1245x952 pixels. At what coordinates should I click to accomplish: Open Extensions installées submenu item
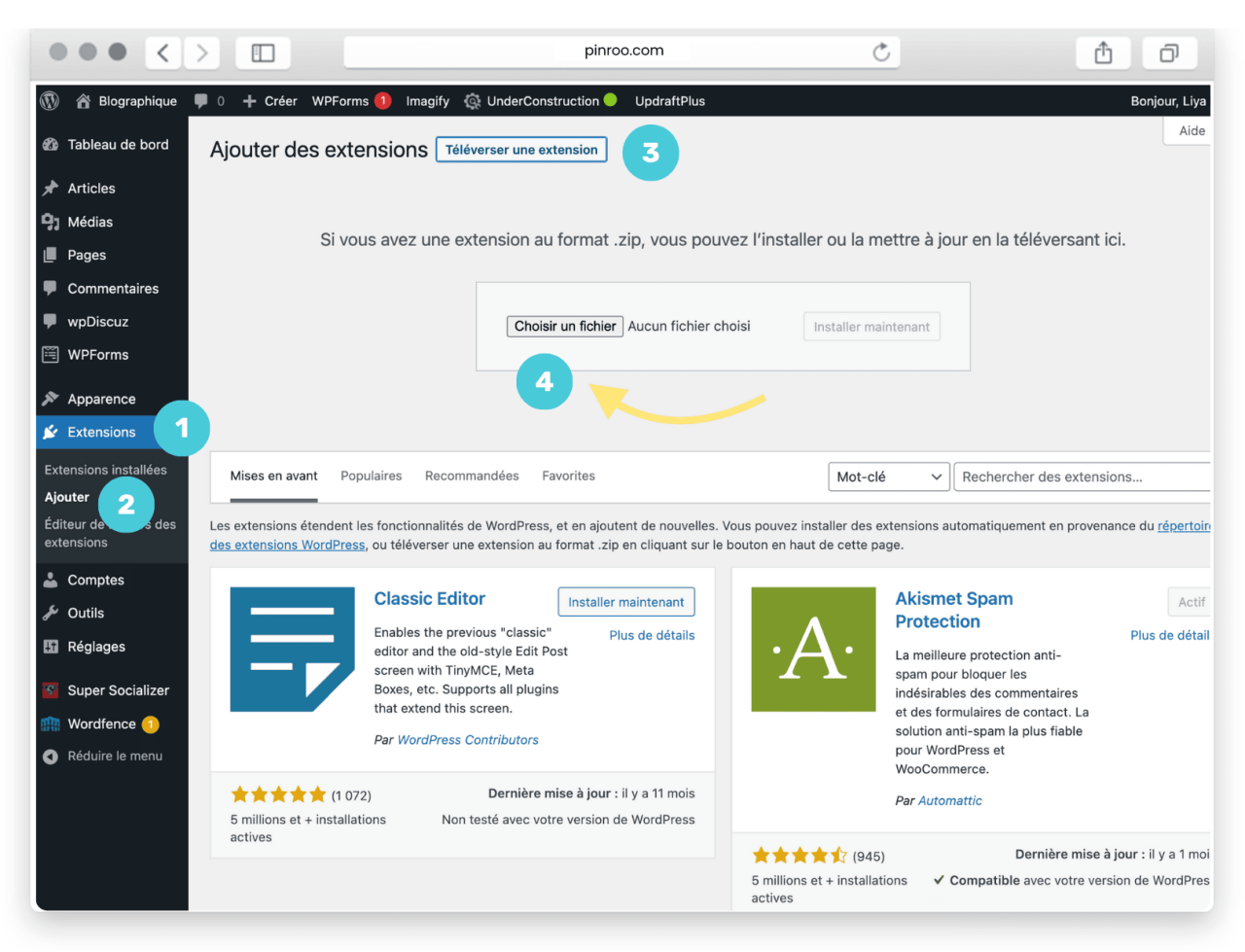(106, 470)
